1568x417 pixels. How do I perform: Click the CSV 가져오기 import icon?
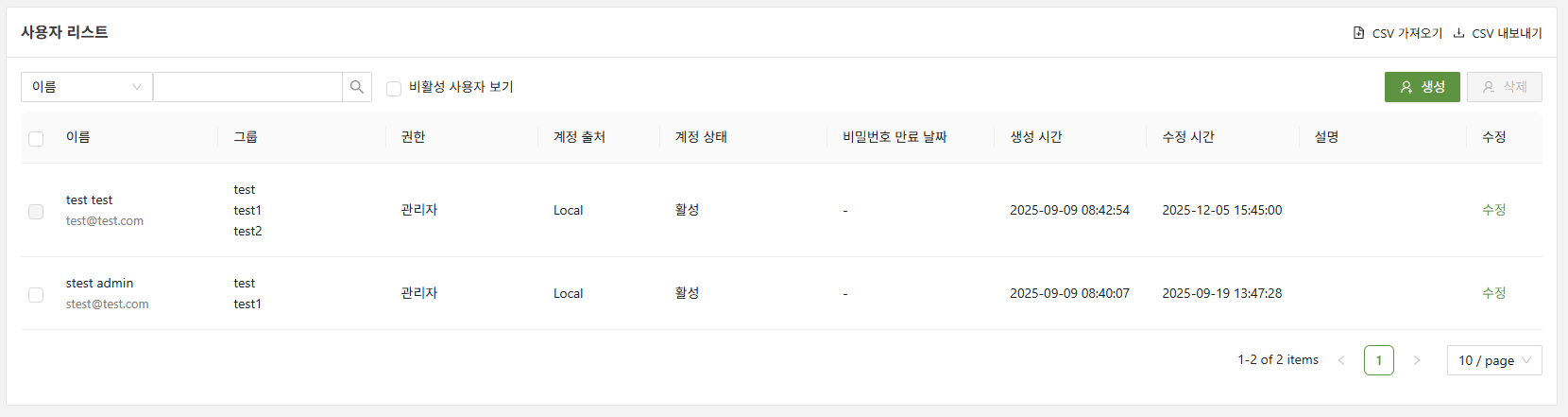pyautogui.click(x=1358, y=33)
